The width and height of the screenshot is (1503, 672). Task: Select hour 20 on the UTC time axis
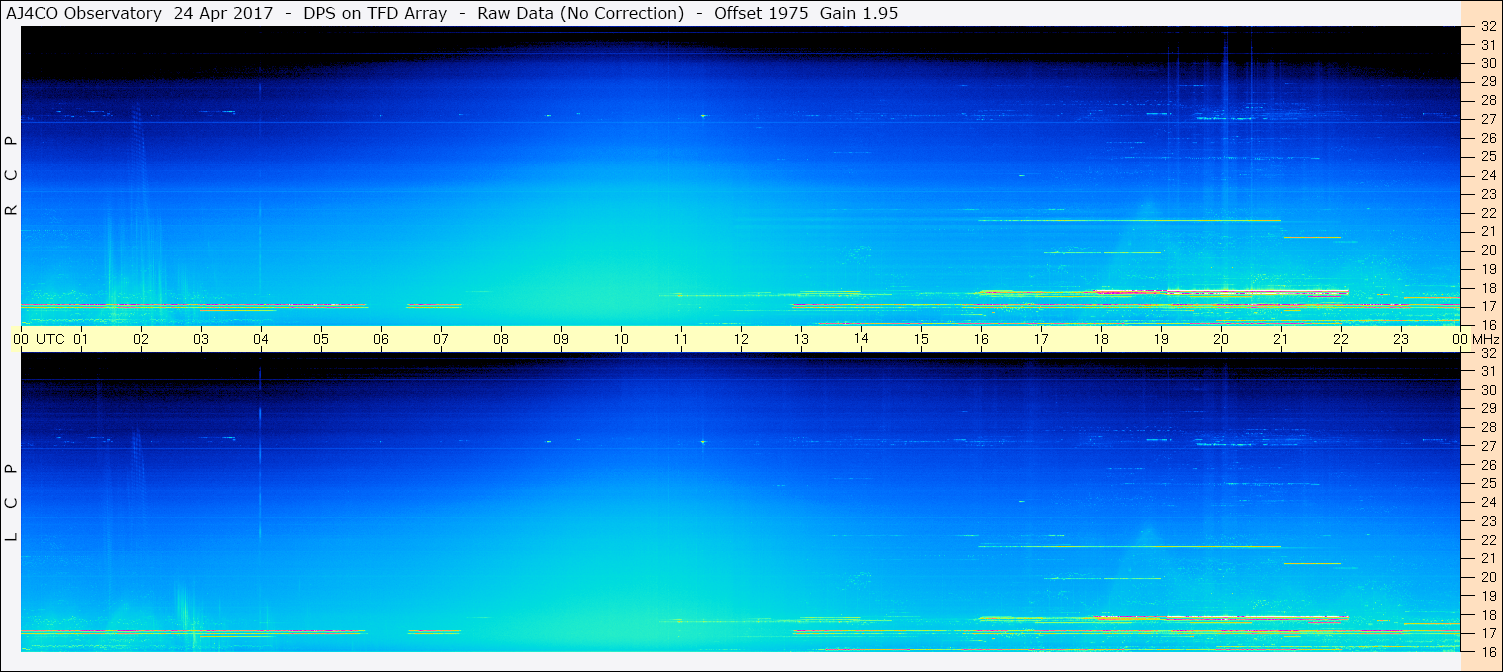(x=1221, y=339)
